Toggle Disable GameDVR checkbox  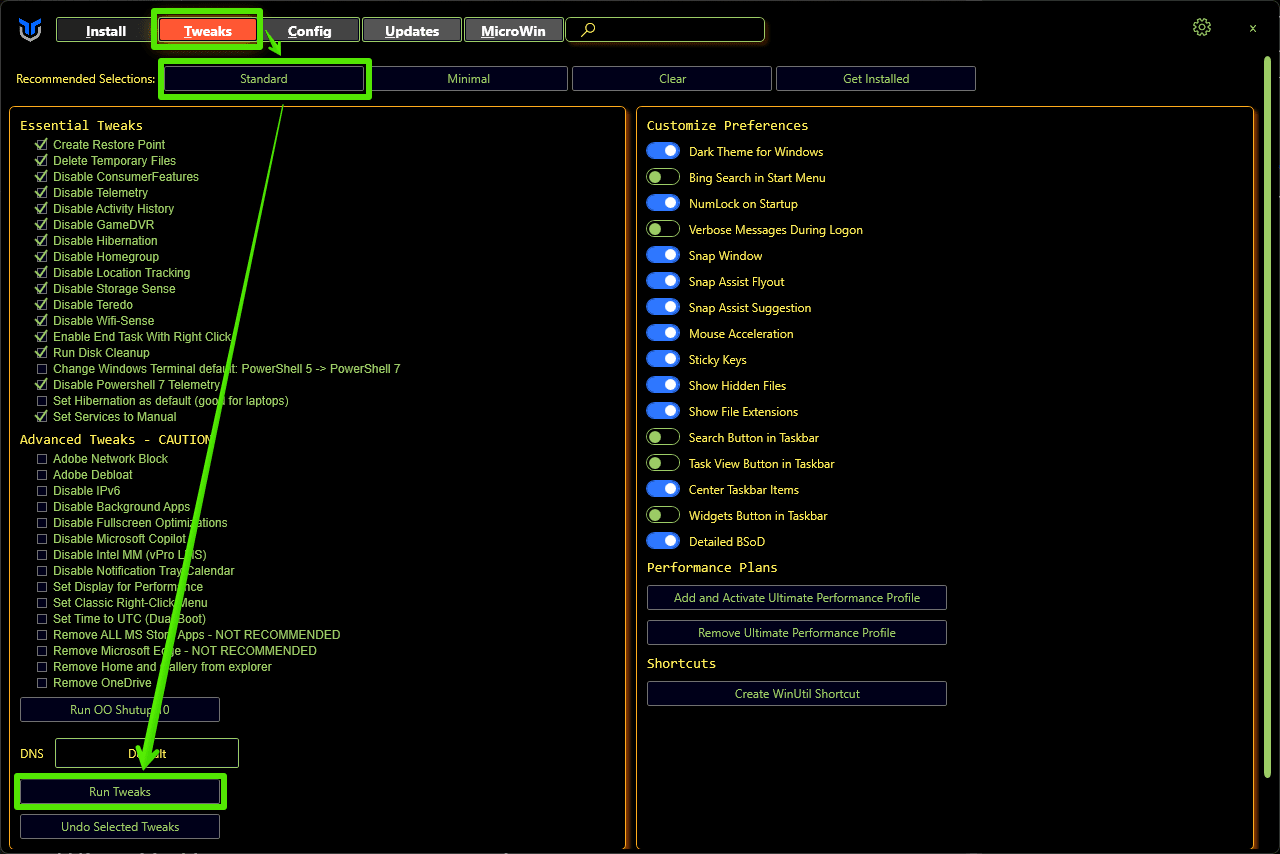click(42, 225)
